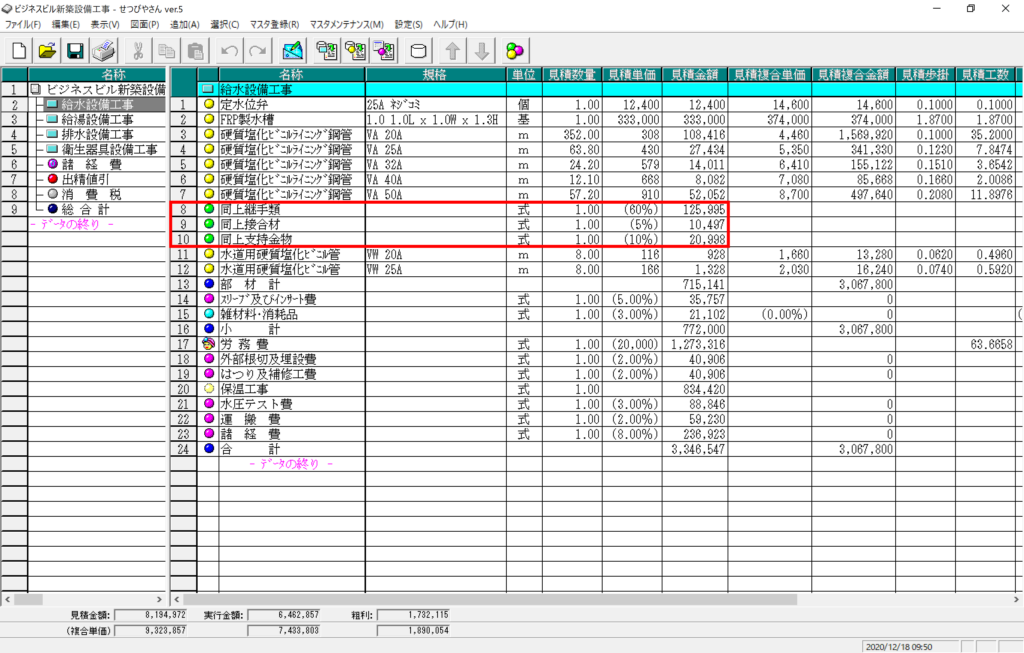Screen dimensions: 1024x653
Task: Click the cell '水圧テスト費'
Action: [x=292, y=404]
